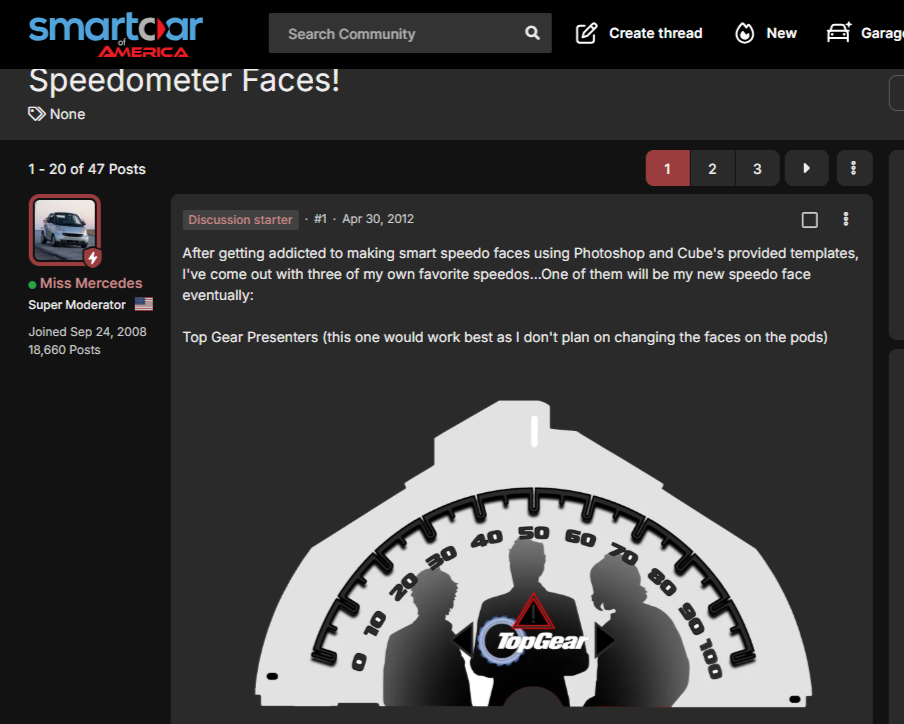Go to next page arrow

tap(806, 169)
